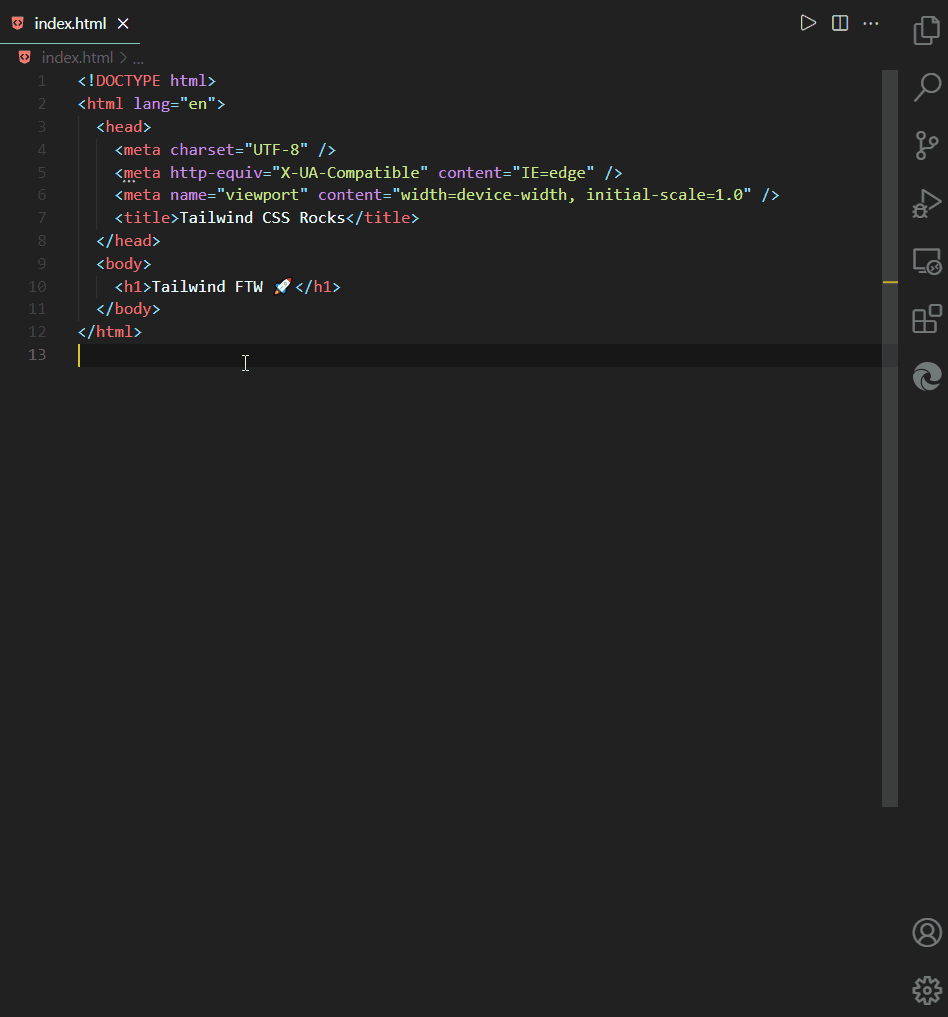This screenshot has width=948, height=1017.
Task: Click "IE=edge" content value
Action: pyautogui.click(x=553, y=173)
